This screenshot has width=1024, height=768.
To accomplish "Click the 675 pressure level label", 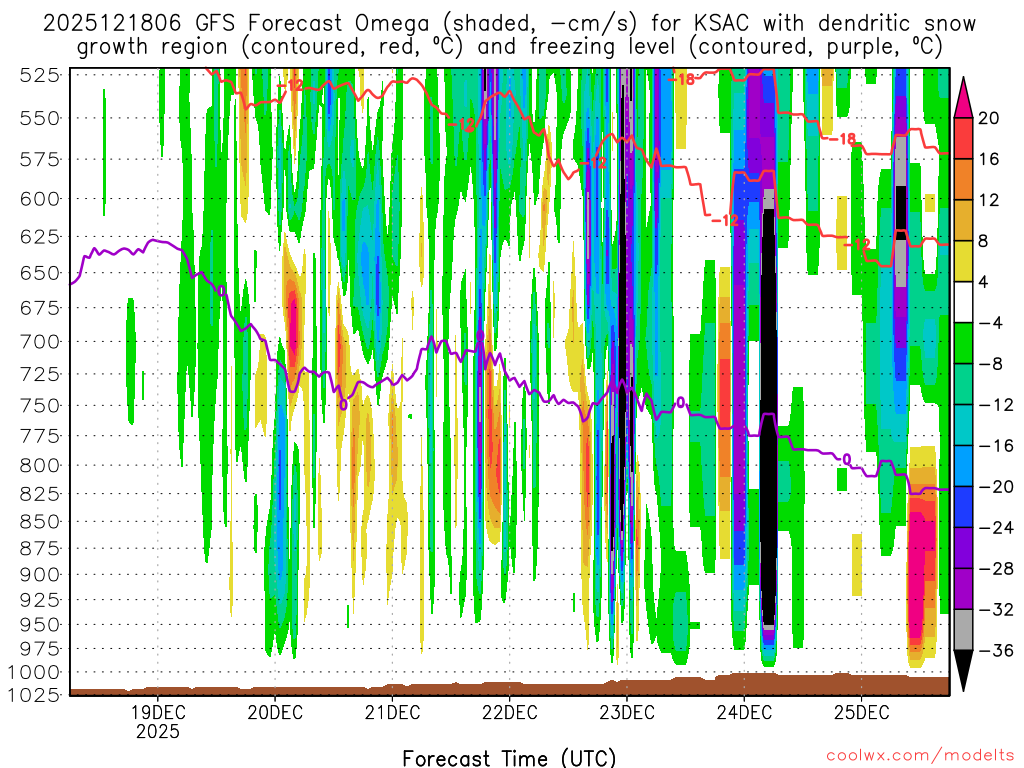I will (40, 308).
